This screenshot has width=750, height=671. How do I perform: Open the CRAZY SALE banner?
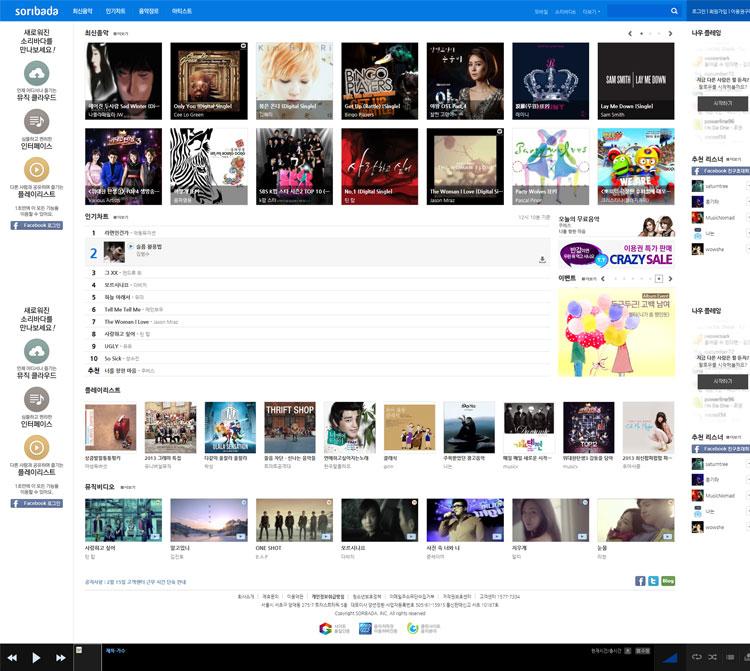(617, 254)
